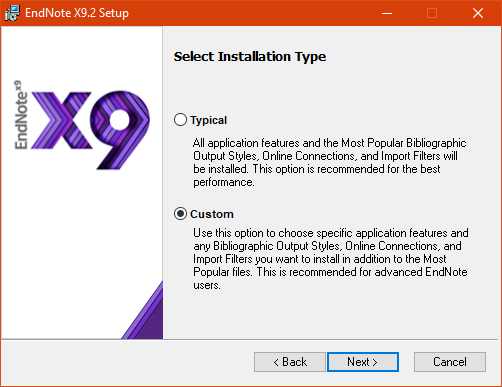Click the EndNote X9 logo graphic
This screenshot has height=387, width=502.
[82, 125]
